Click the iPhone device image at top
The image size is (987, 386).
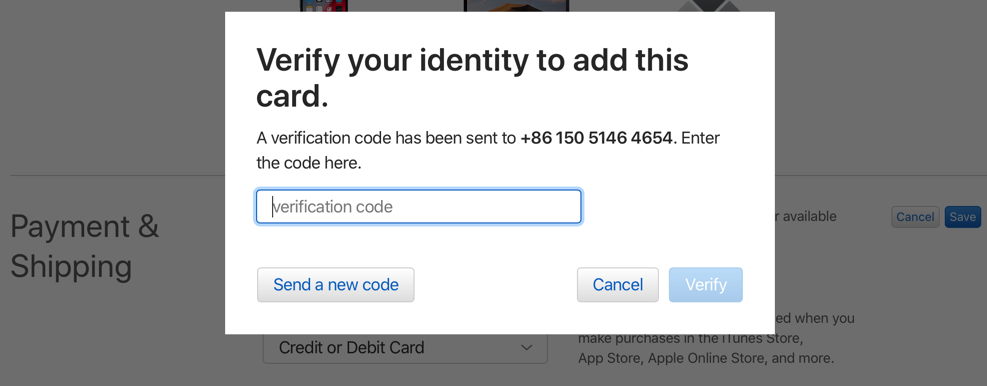tap(324, 6)
